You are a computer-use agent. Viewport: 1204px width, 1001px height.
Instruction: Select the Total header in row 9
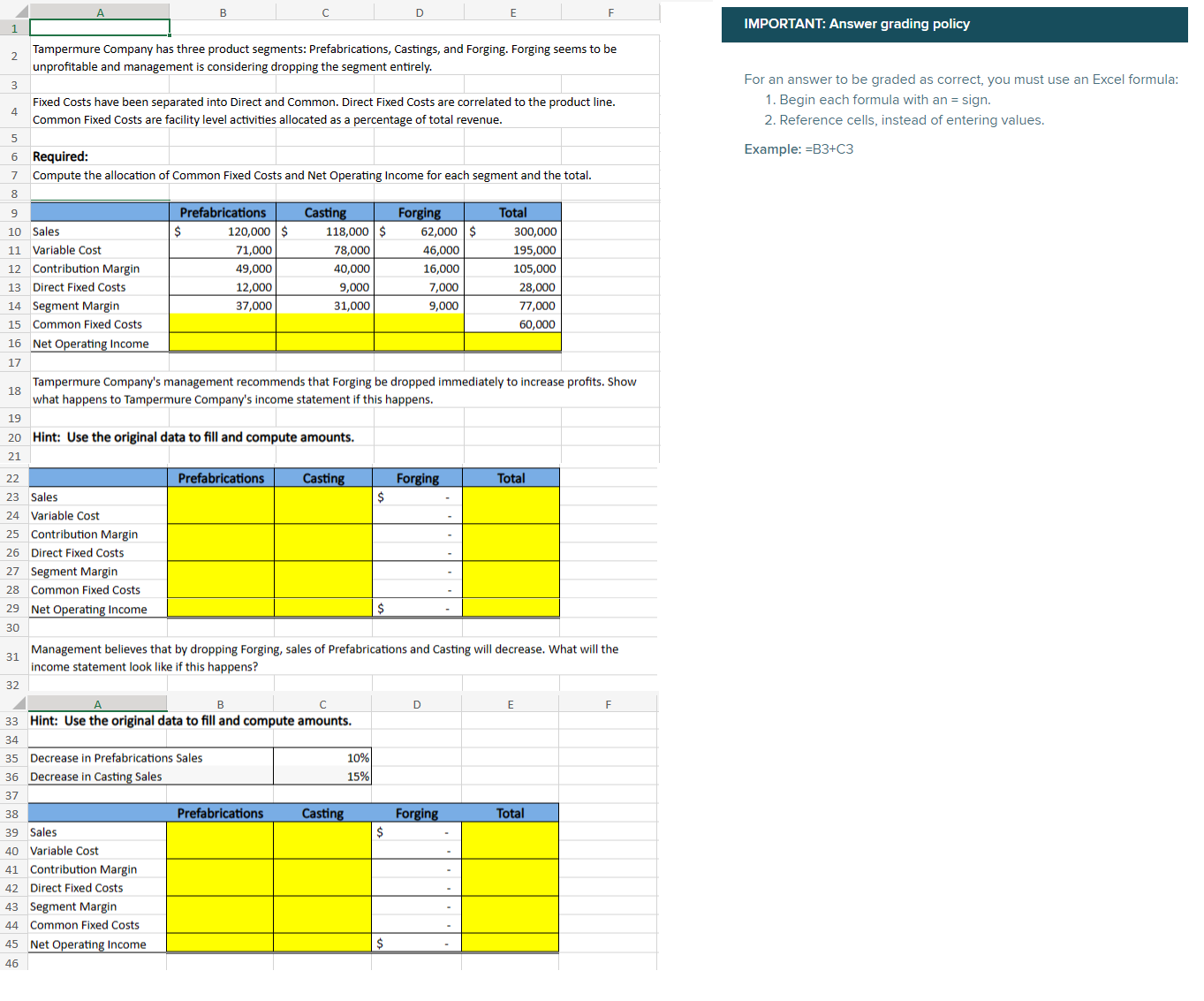[x=512, y=213]
